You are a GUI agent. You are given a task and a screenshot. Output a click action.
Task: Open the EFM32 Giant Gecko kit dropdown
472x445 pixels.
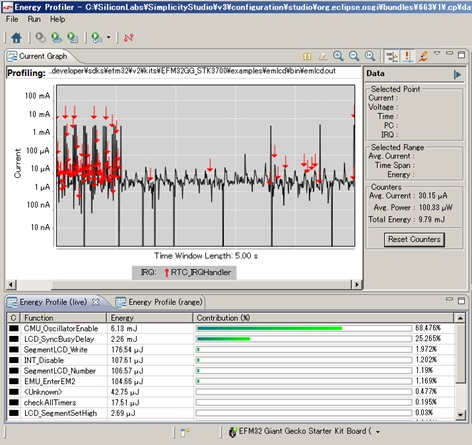pos(378,432)
